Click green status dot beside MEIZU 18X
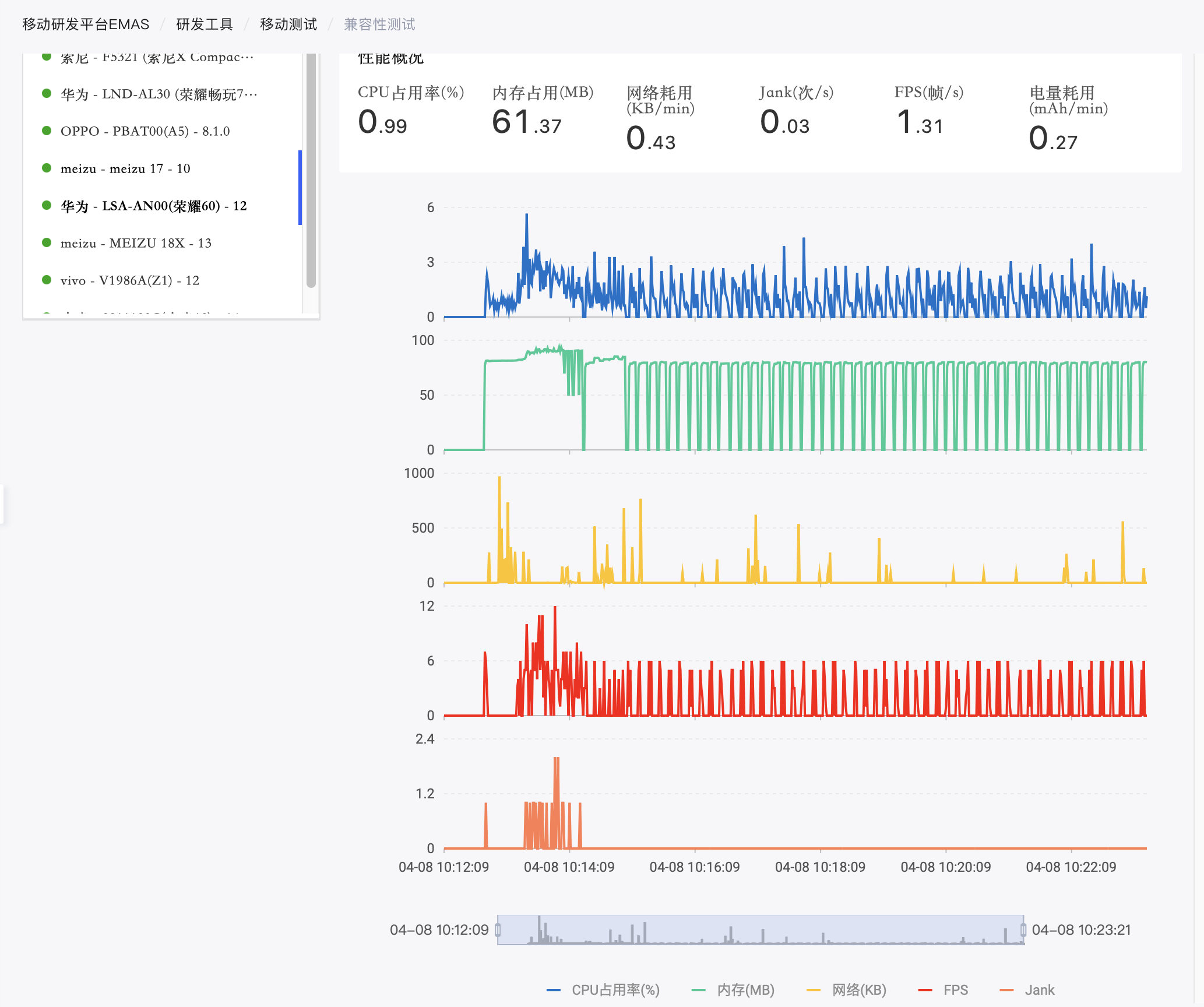The image size is (1204, 1007). pos(47,242)
